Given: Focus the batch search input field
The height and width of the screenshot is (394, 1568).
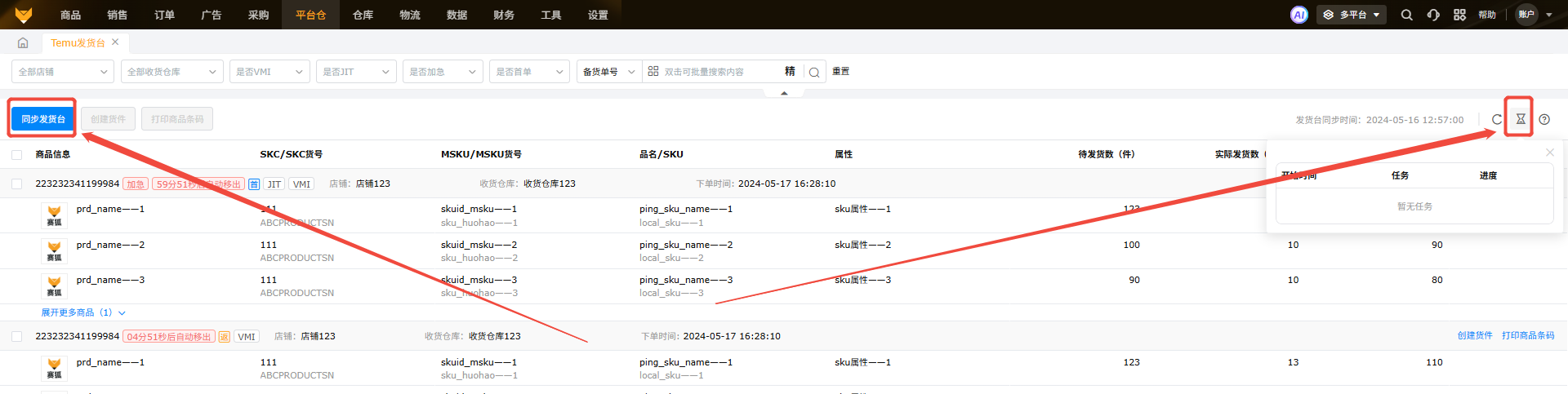Looking at the screenshot, I should click(719, 72).
